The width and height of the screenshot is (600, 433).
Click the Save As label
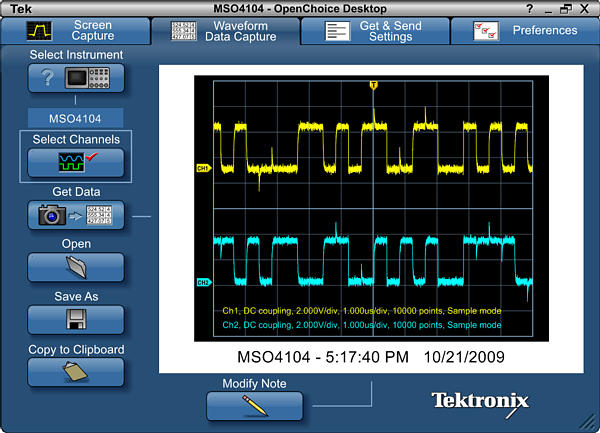(x=76, y=296)
